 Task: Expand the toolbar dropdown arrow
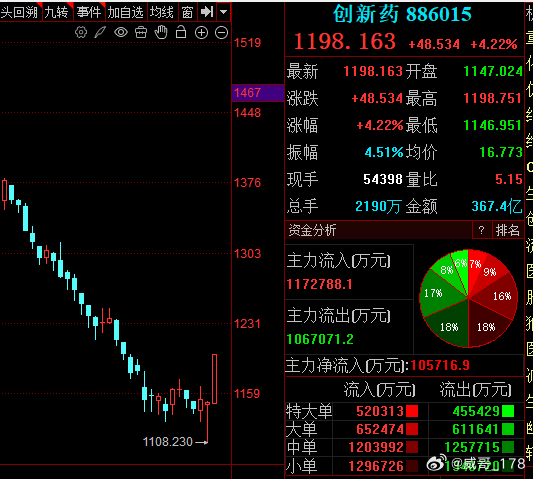(x=223, y=12)
